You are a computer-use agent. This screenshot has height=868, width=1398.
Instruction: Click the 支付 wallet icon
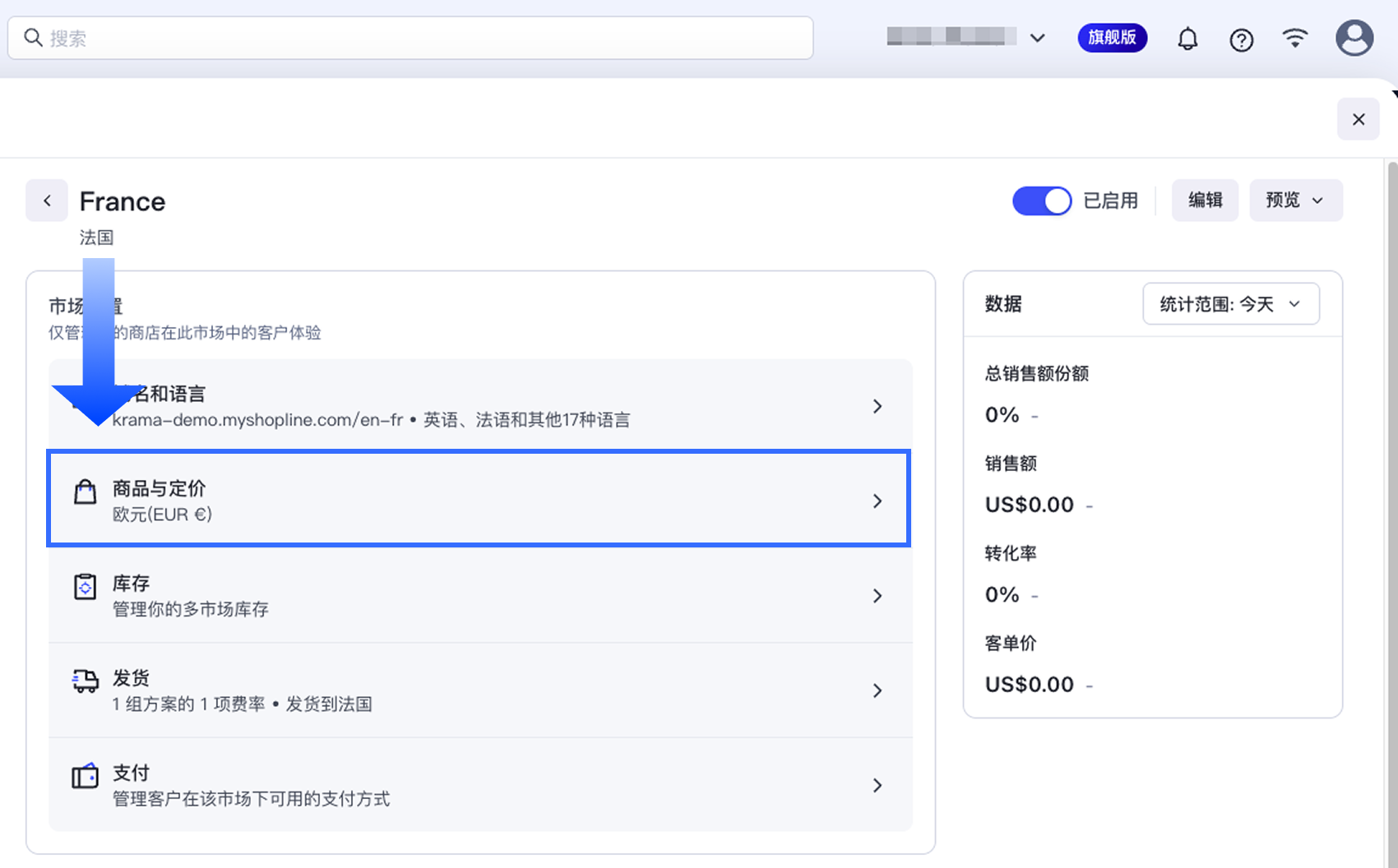click(x=86, y=776)
